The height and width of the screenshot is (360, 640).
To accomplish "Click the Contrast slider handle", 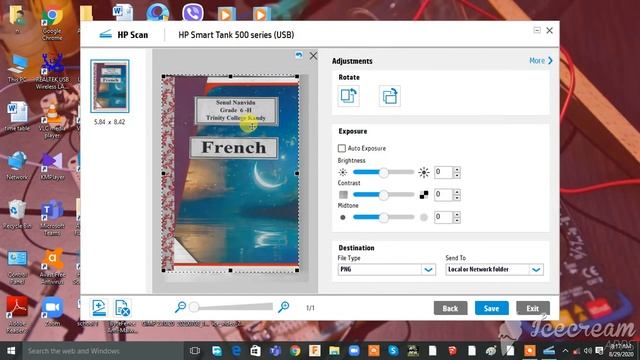I will coord(383,195).
